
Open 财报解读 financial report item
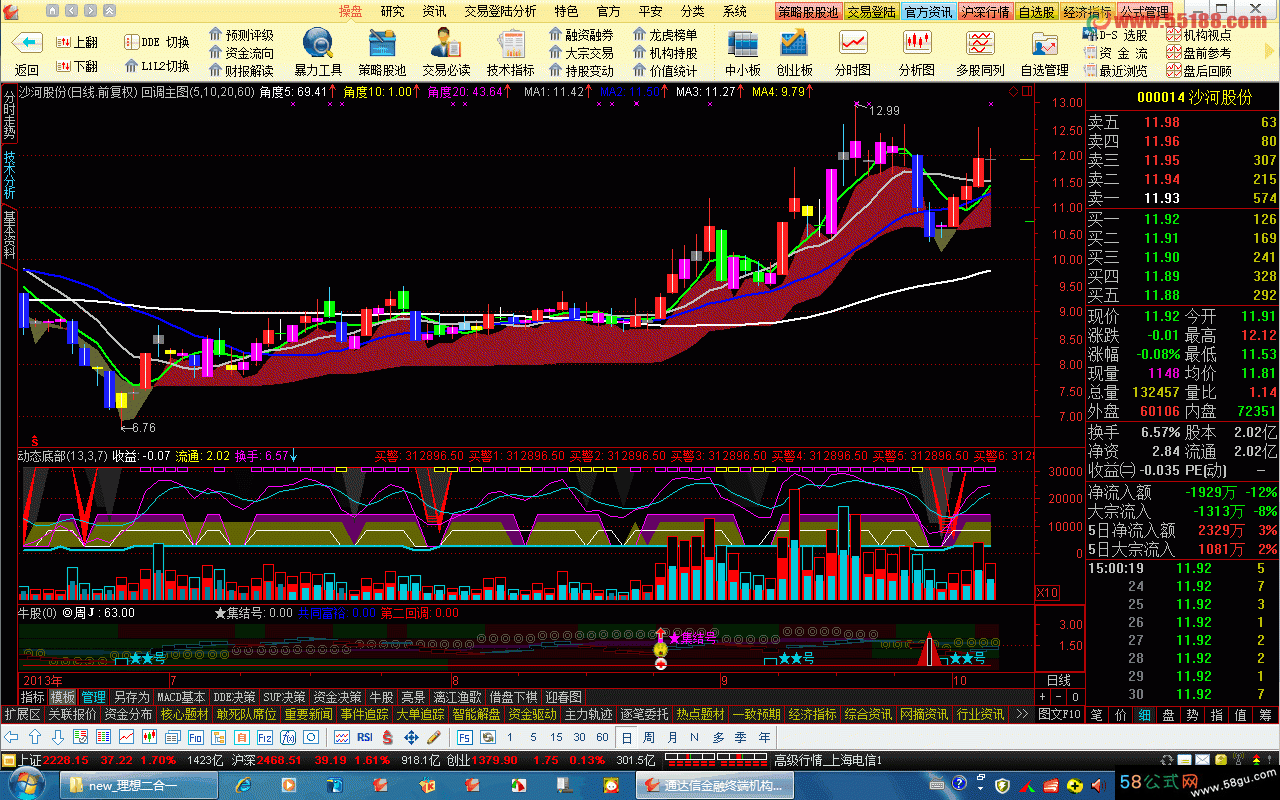tap(241, 71)
